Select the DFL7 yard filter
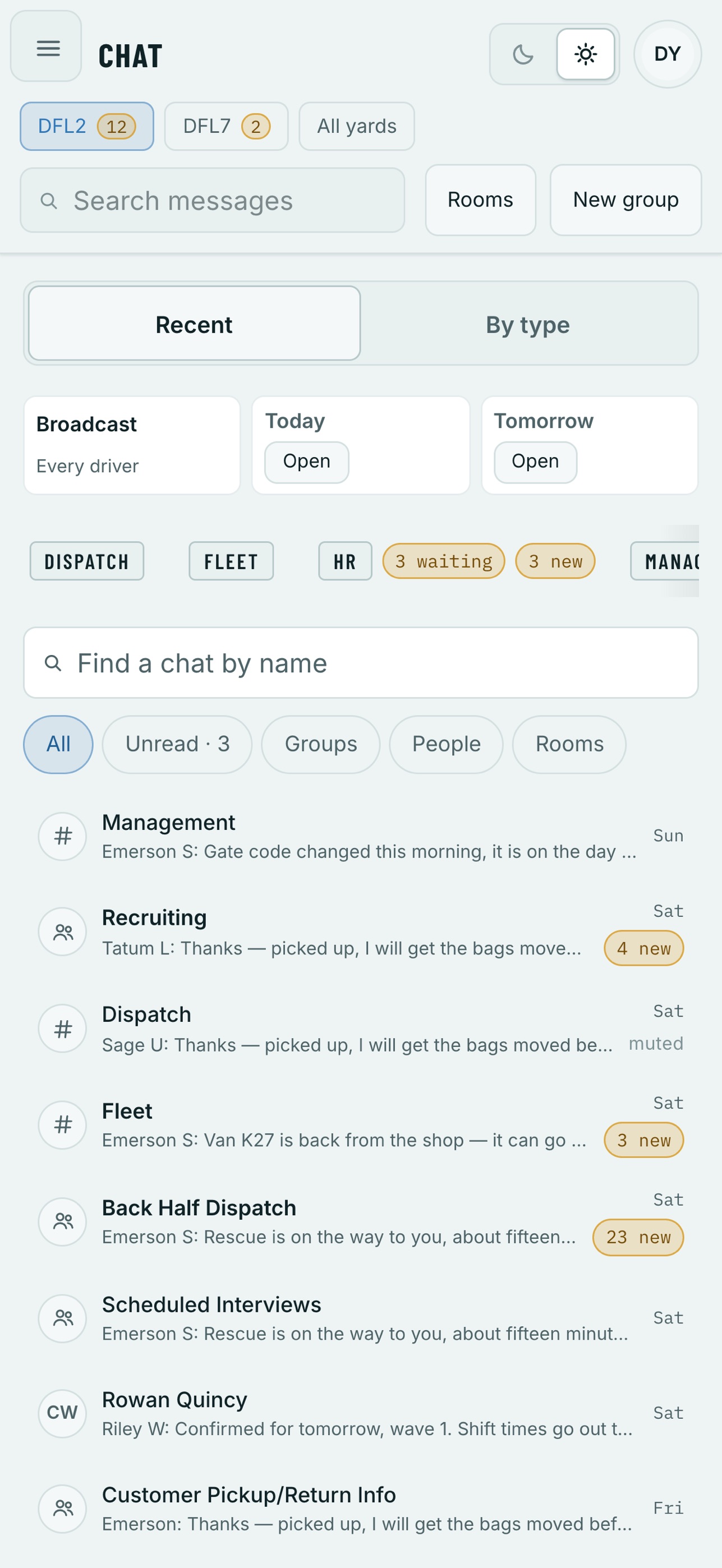The width and height of the screenshot is (722, 1568). click(227, 126)
